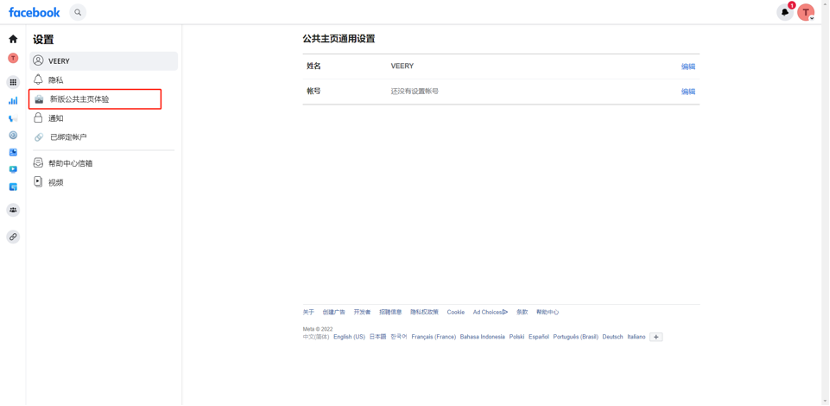The image size is (830, 406).
Task: Click the Facebook logo
Action: click(34, 12)
